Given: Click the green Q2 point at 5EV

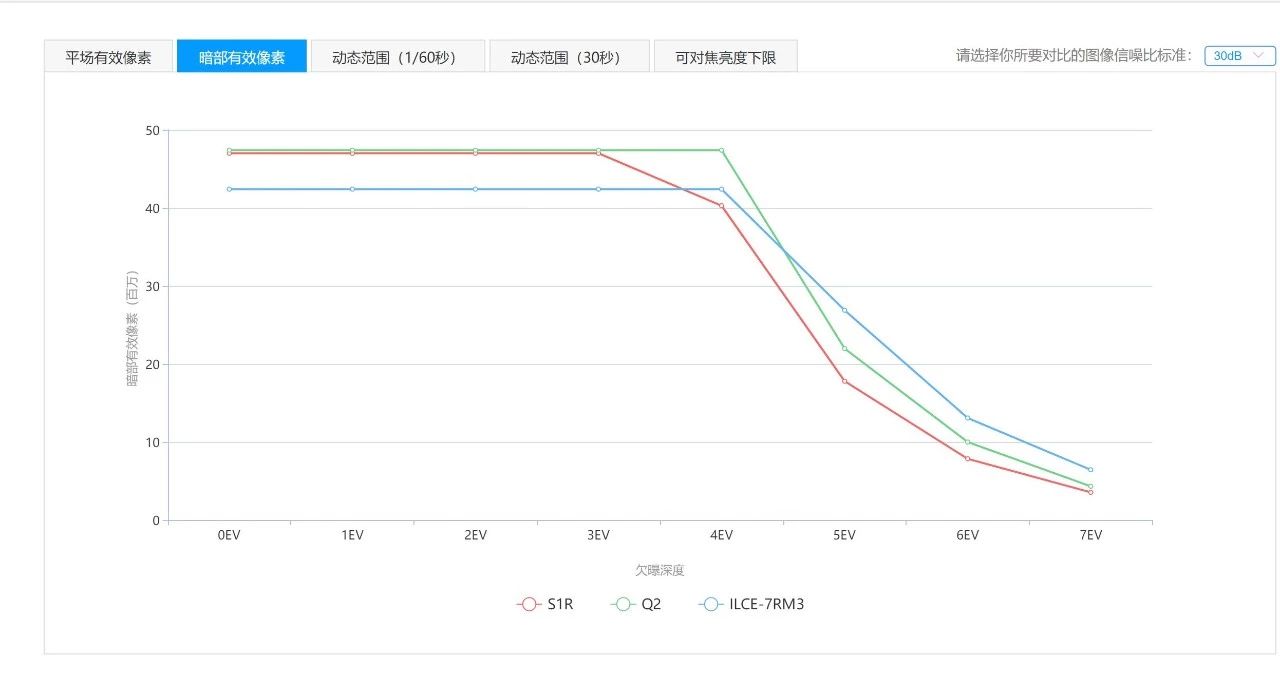Looking at the screenshot, I should [844, 348].
